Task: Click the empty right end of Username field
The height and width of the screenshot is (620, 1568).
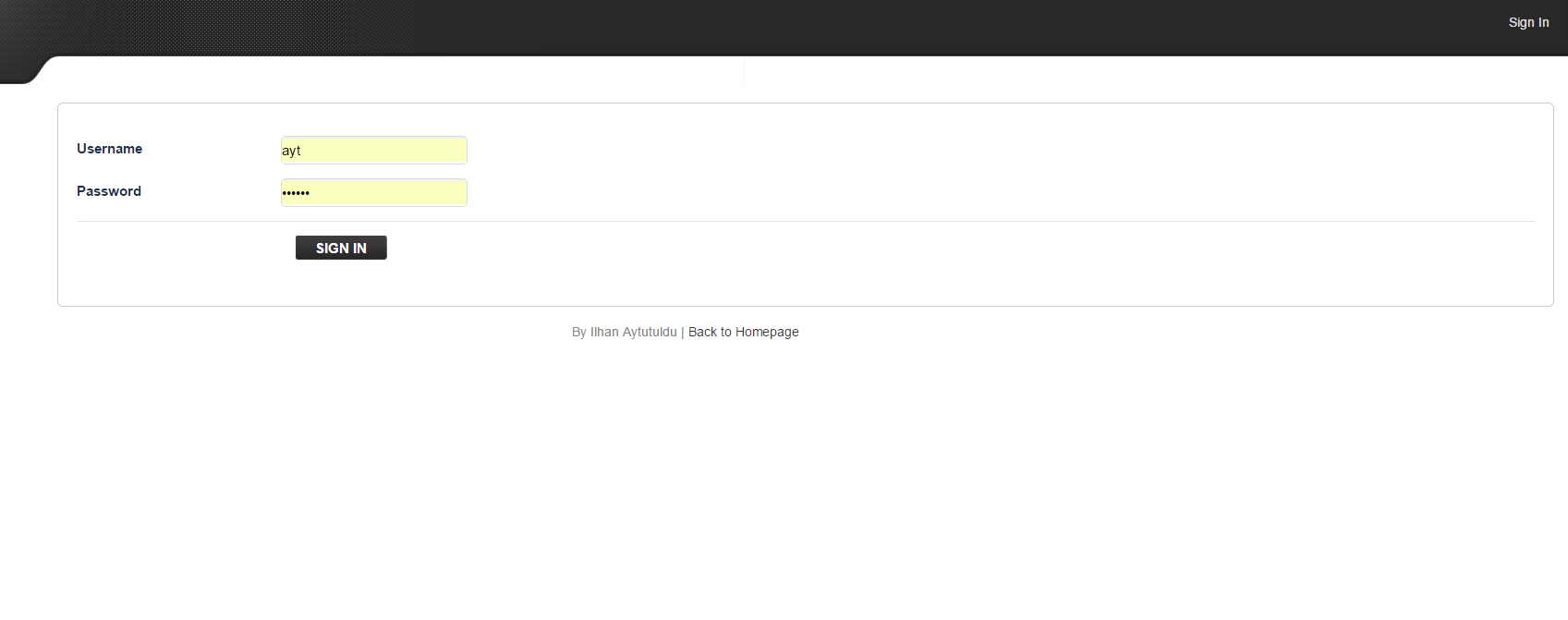Action: pos(444,151)
